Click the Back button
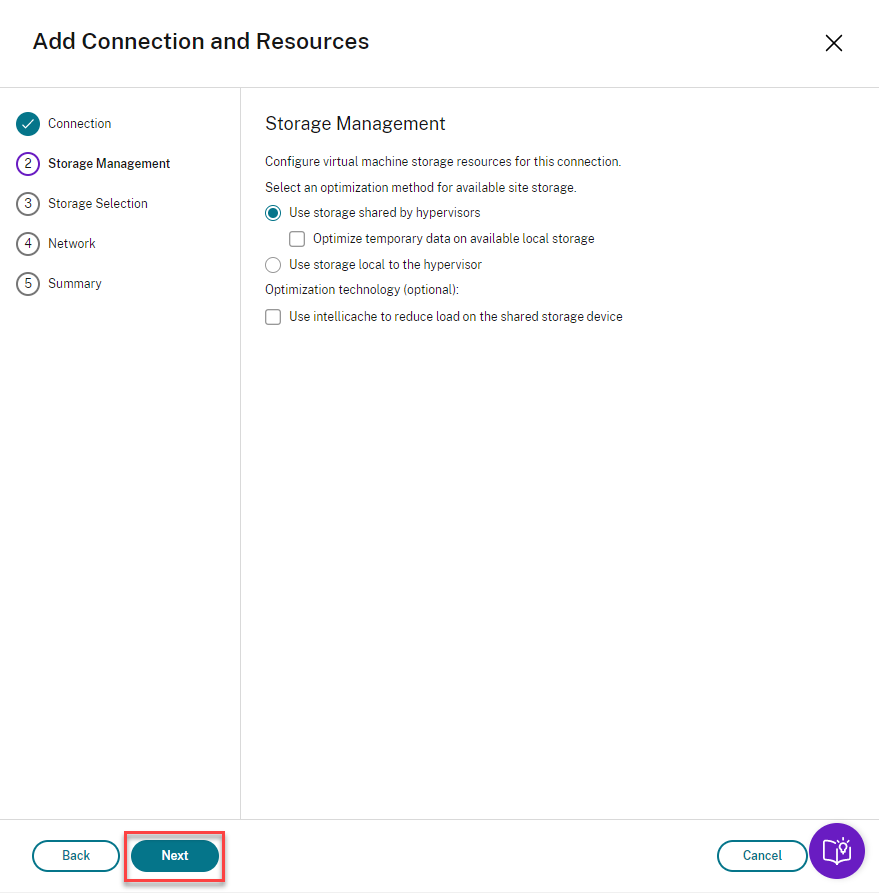 (76, 856)
